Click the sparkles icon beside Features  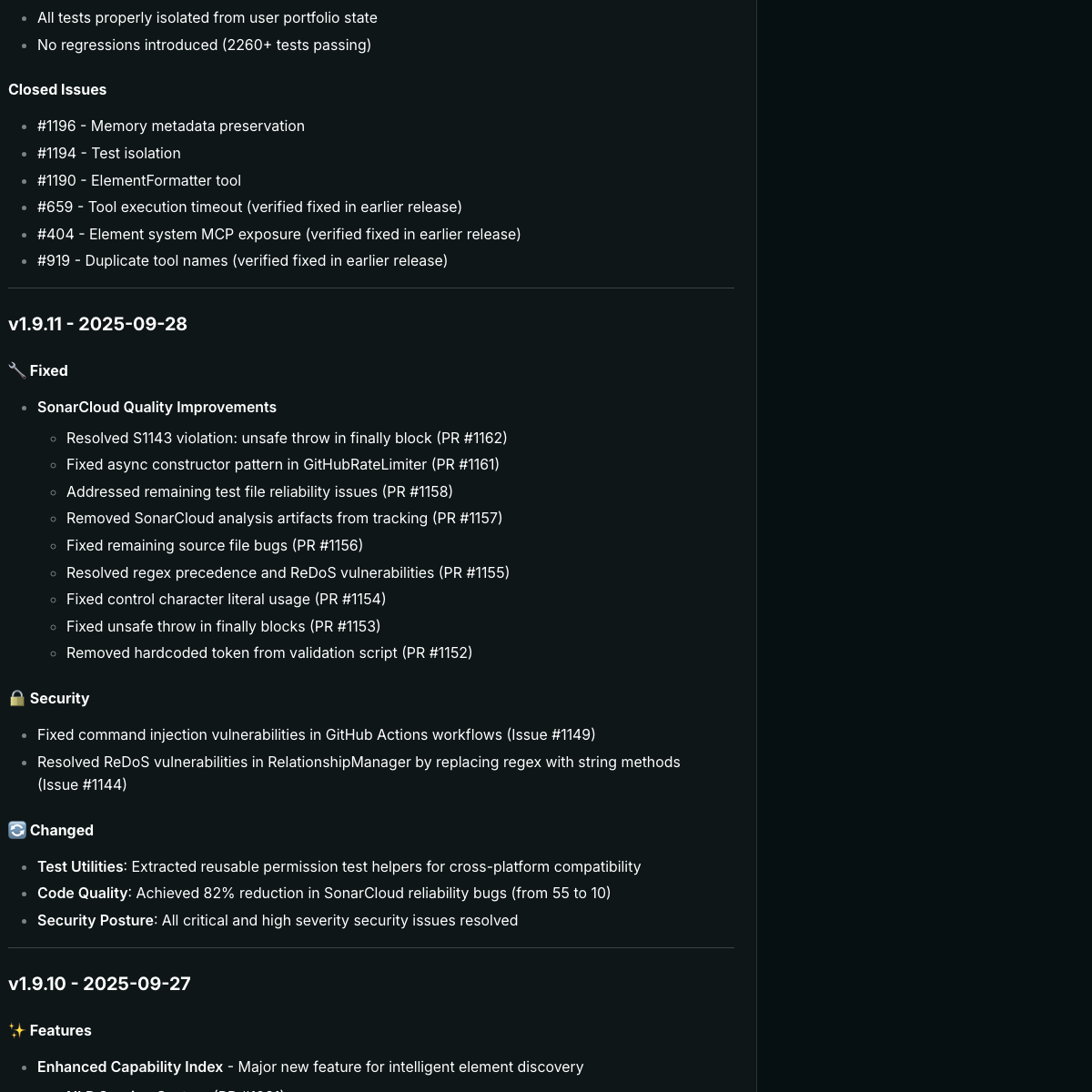[17, 1030]
